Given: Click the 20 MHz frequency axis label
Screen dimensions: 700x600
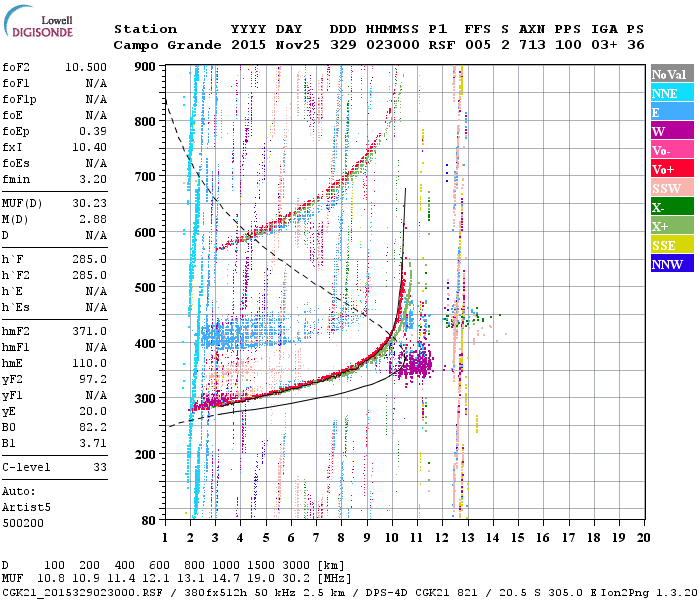Looking at the screenshot, I should tap(643, 538).
